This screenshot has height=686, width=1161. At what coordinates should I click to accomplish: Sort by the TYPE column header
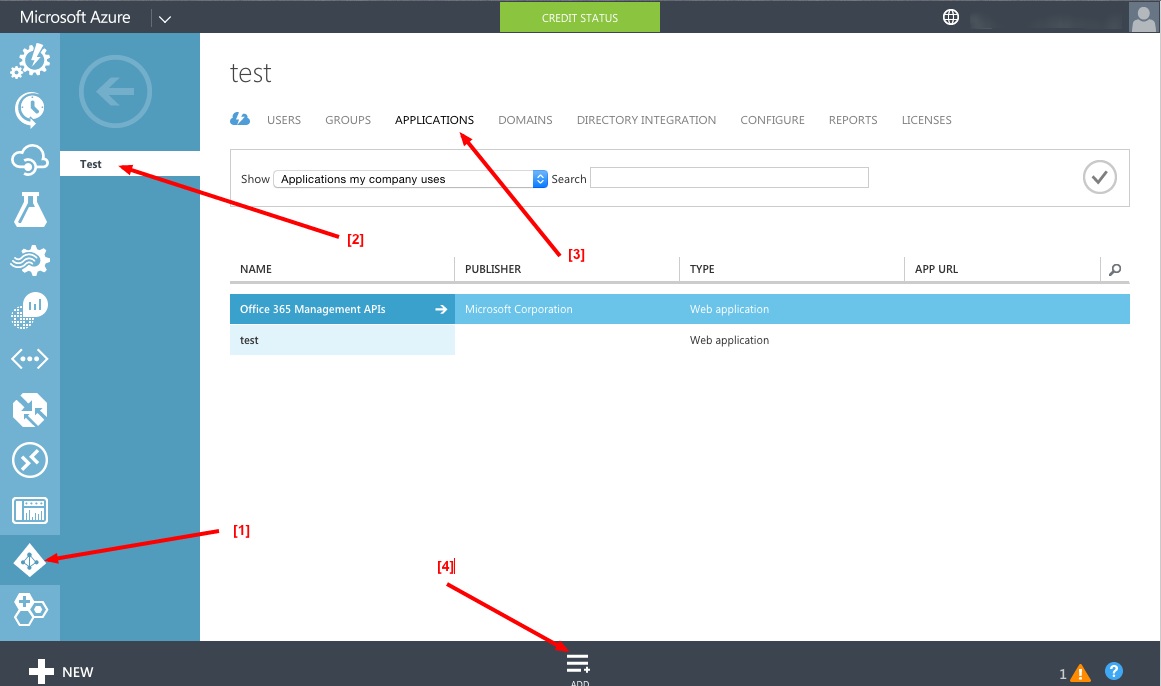tap(702, 269)
